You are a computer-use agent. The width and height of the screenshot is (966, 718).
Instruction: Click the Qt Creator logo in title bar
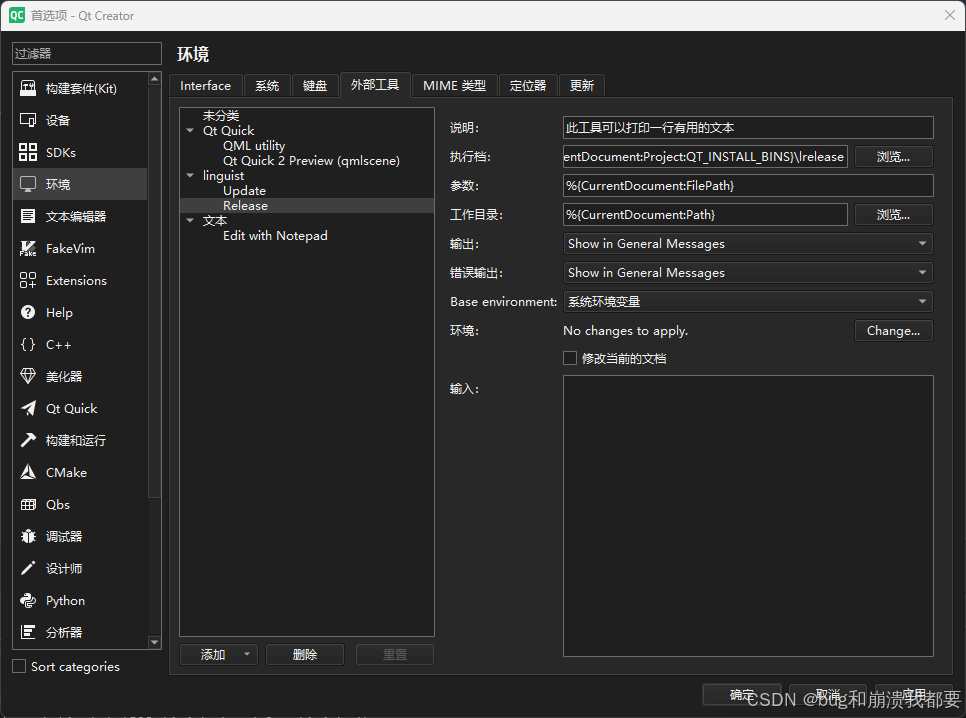tap(17, 15)
